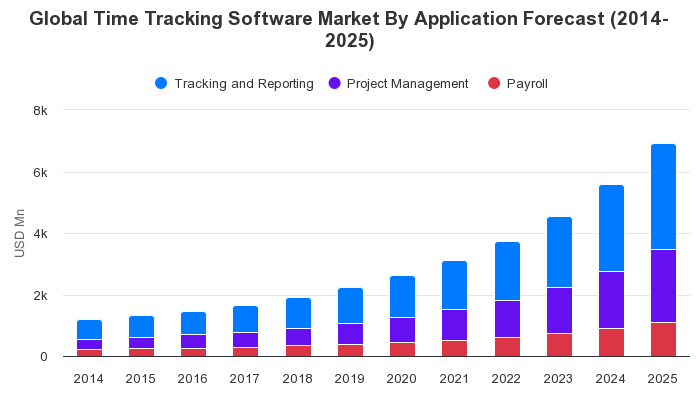
Task: Click the 2016 blue bar segment
Action: 193,323
